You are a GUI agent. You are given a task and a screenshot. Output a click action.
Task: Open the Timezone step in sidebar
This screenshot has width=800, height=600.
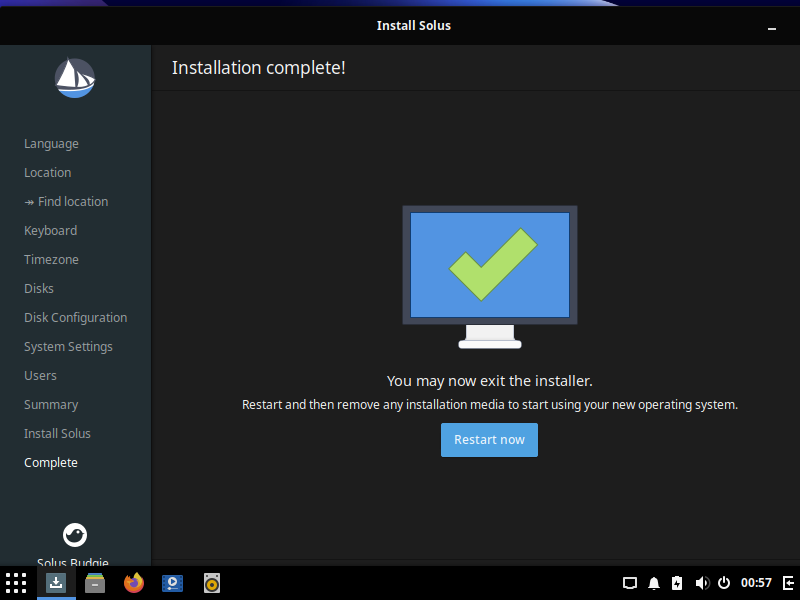click(52, 260)
